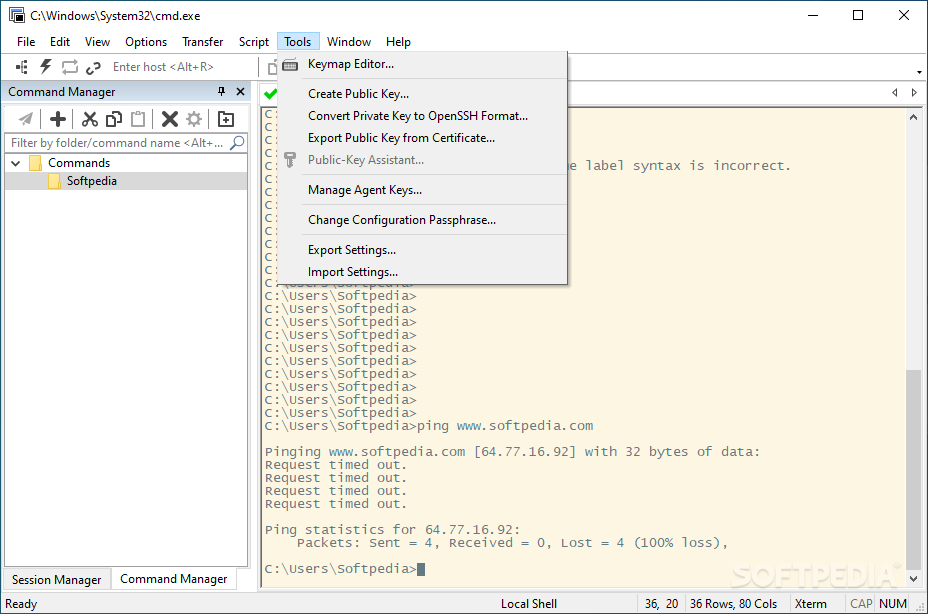The height and width of the screenshot is (614, 928).
Task: Click the NUM status indicator
Action: pos(892,604)
